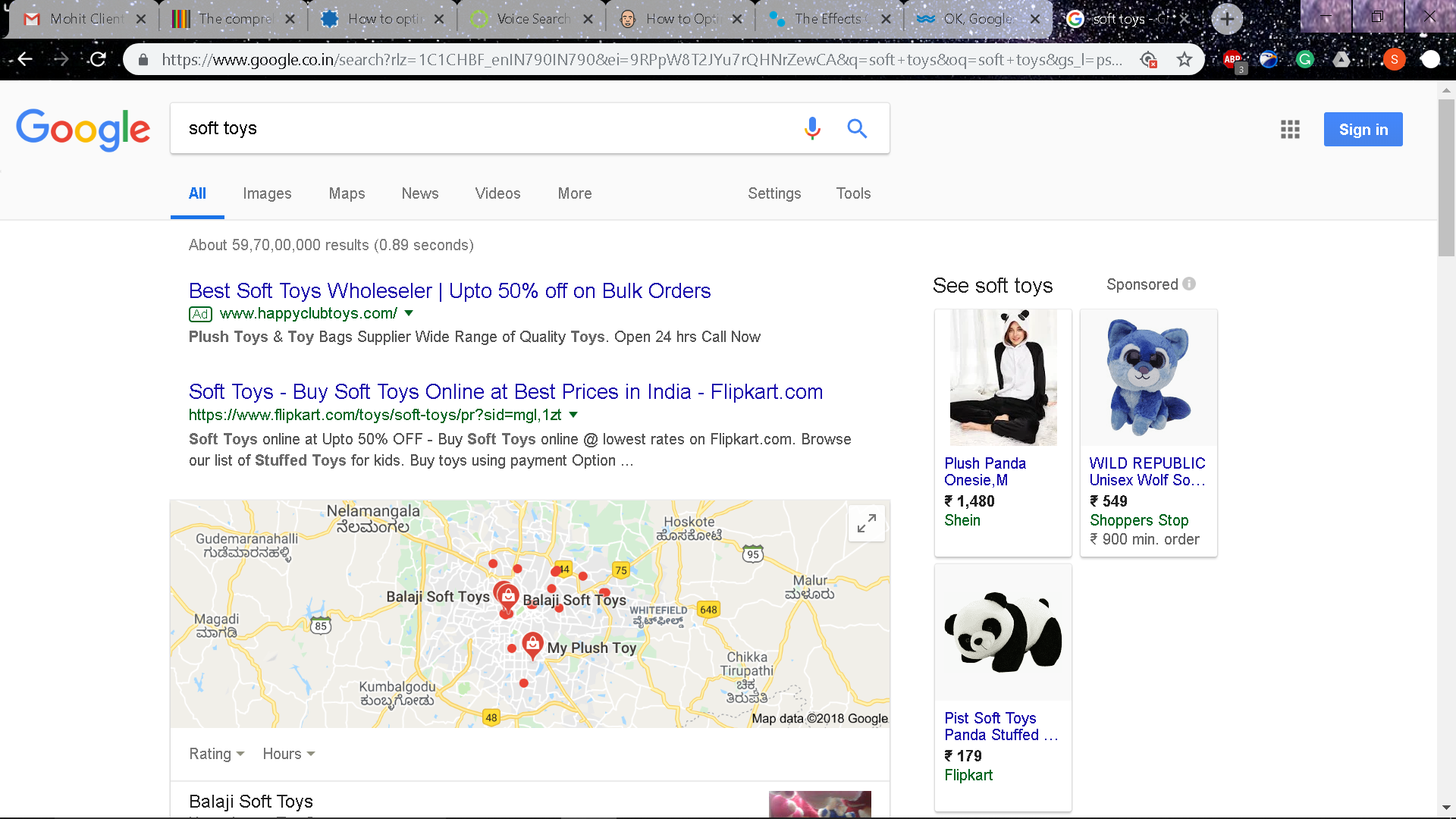Close the Voice Search tab
The height and width of the screenshot is (819, 1456).
[588, 19]
